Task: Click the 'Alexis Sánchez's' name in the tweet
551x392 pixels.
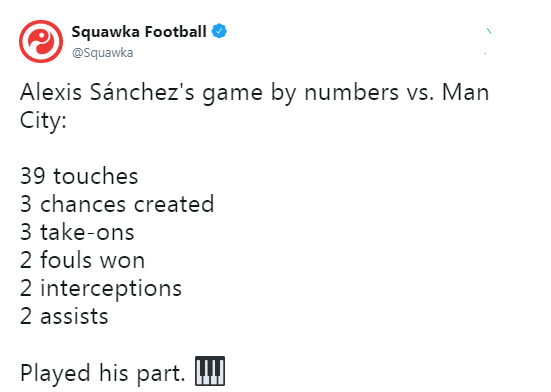Action: 107,92
